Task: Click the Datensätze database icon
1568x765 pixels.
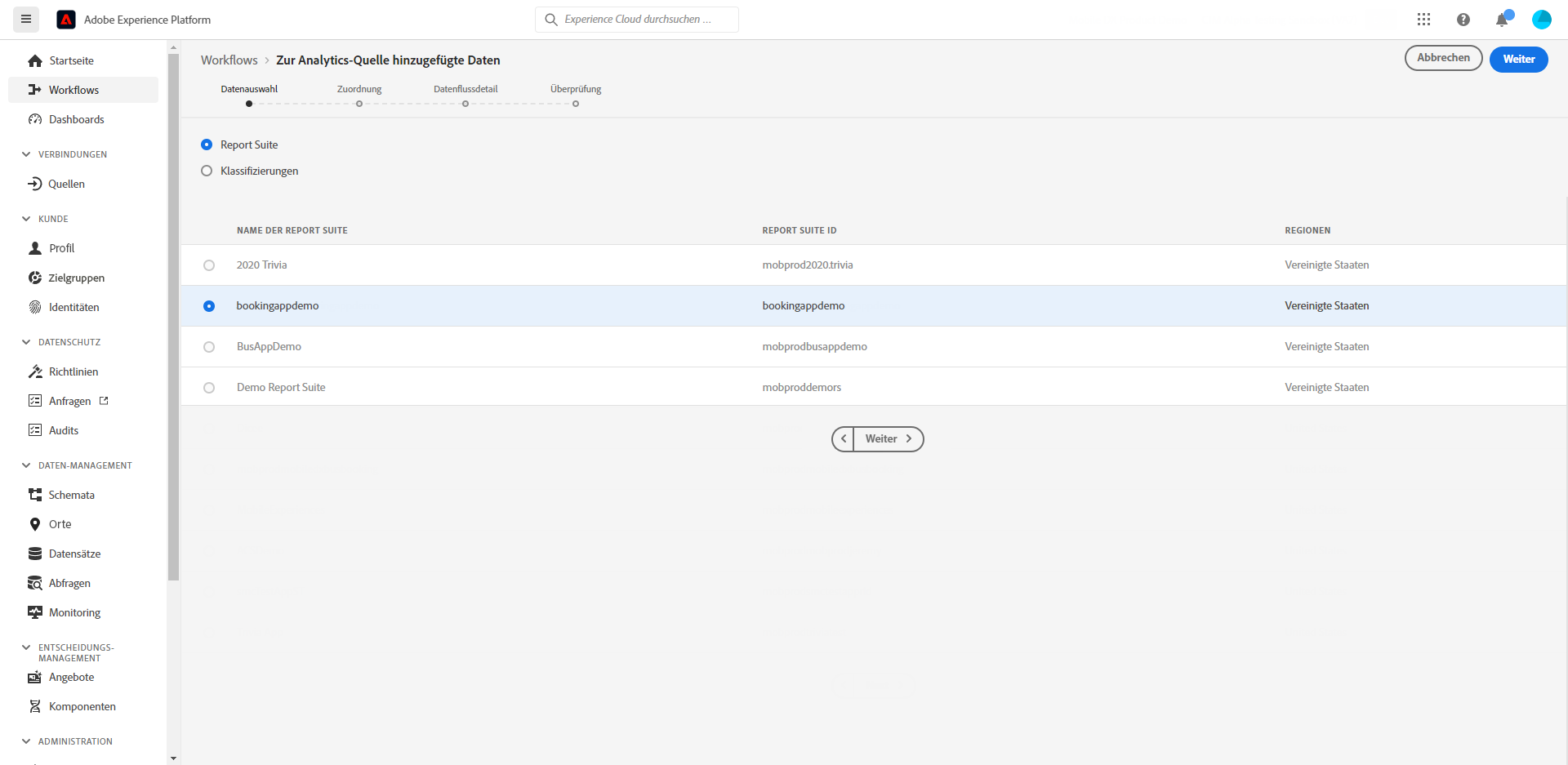Action: coord(35,554)
